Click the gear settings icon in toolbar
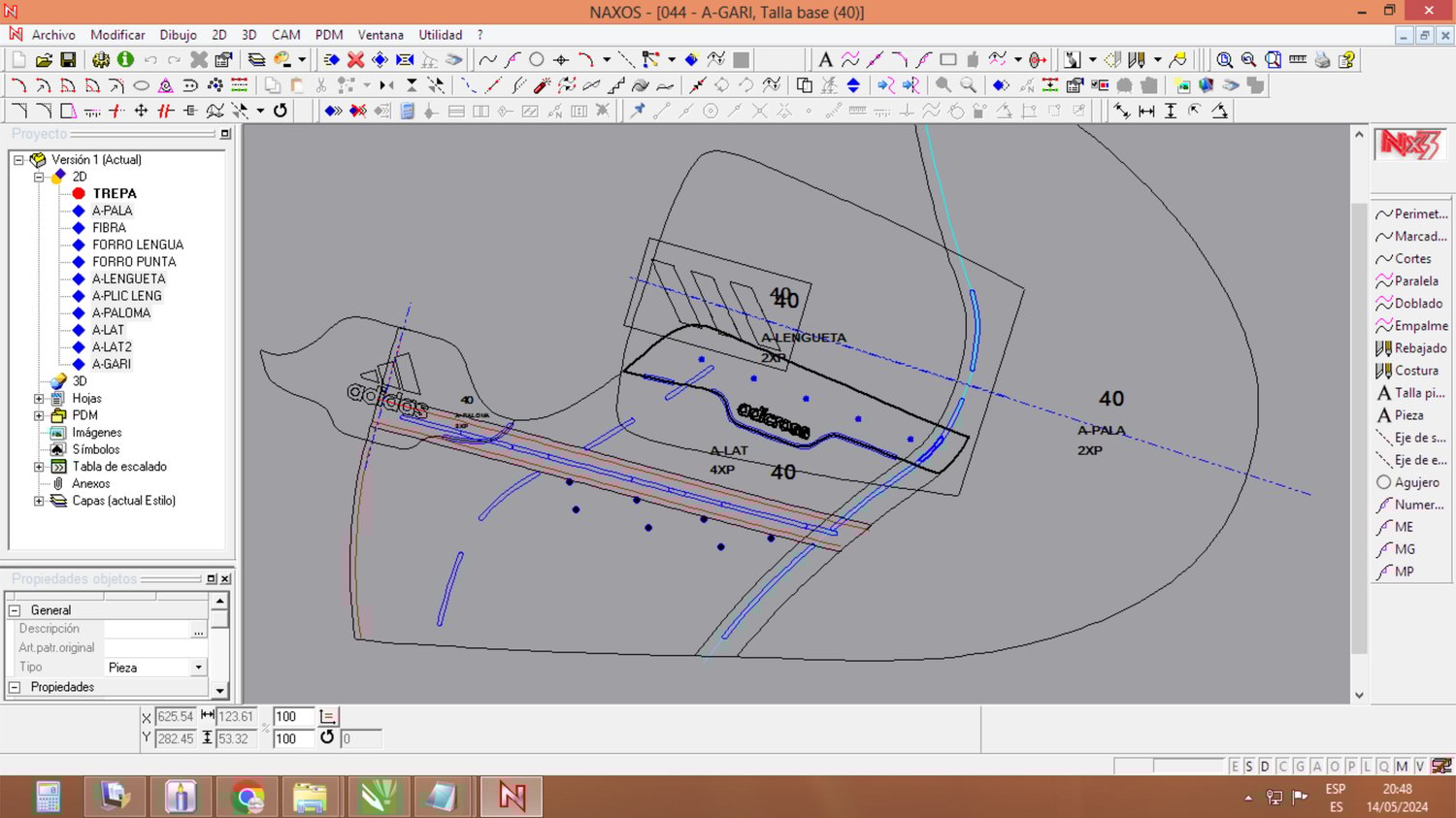The width and height of the screenshot is (1456, 818). (x=101, y=60)
